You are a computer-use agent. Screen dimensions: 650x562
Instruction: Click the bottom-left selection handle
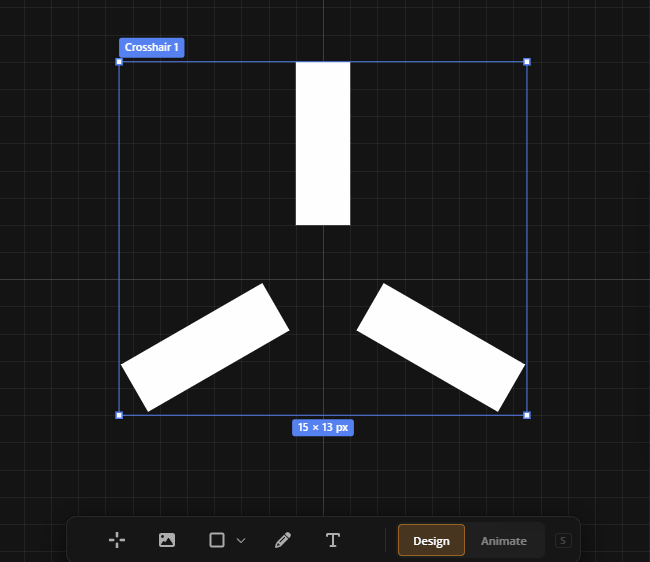coord(119,415)
